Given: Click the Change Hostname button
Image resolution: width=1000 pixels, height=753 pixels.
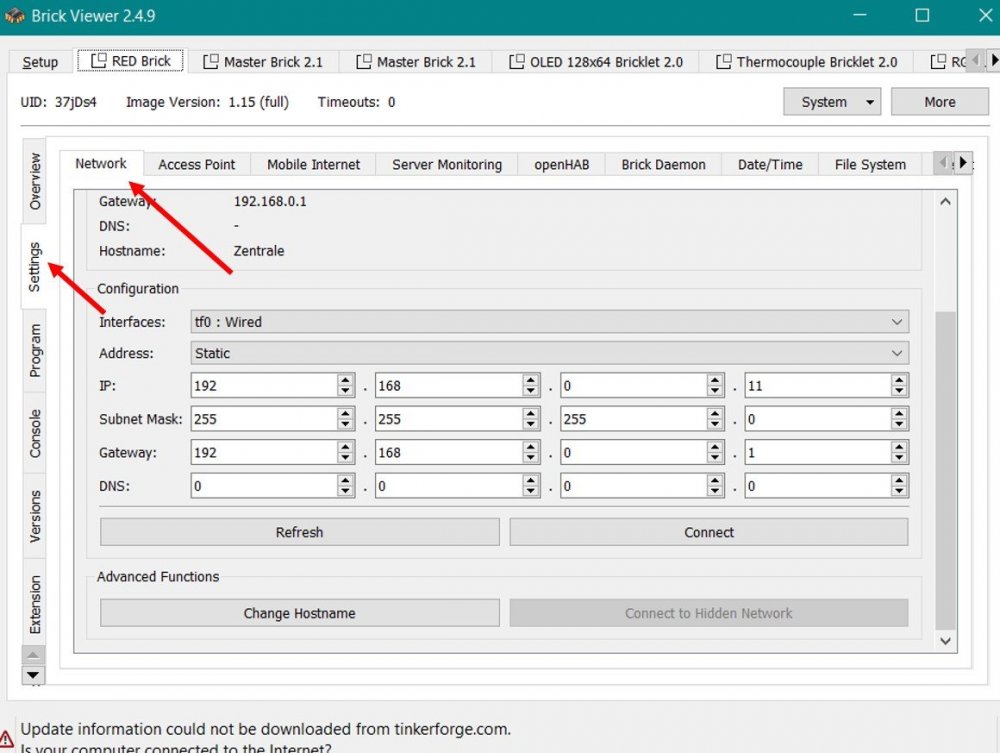Looking at the screenshot, I should click(299, 613).
